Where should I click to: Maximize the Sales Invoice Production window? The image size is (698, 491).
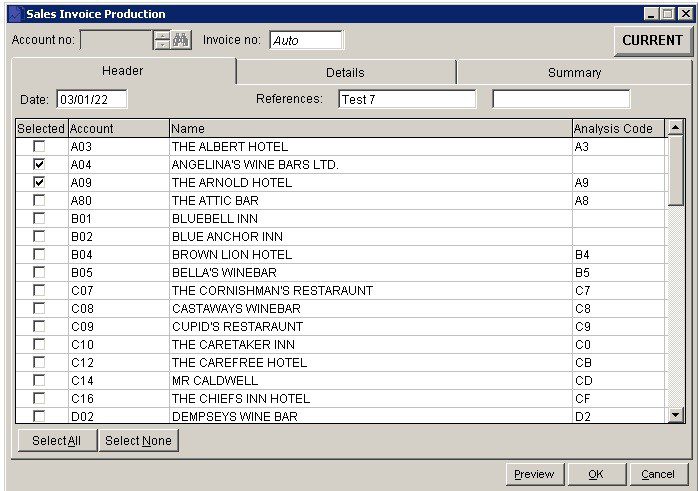pos(668,14)
